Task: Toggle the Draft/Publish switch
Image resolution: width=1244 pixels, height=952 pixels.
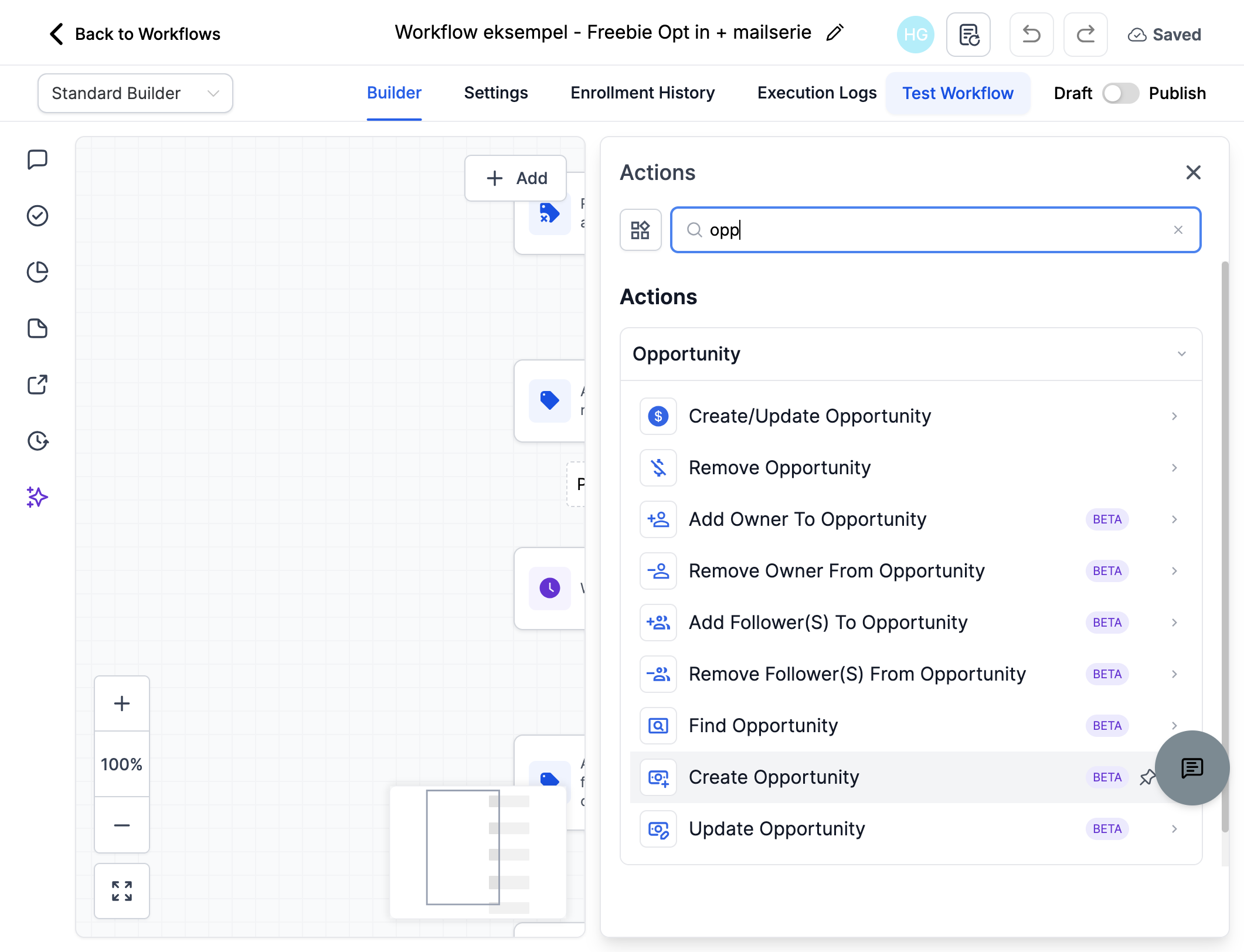Action: (x=1120, y=93)
